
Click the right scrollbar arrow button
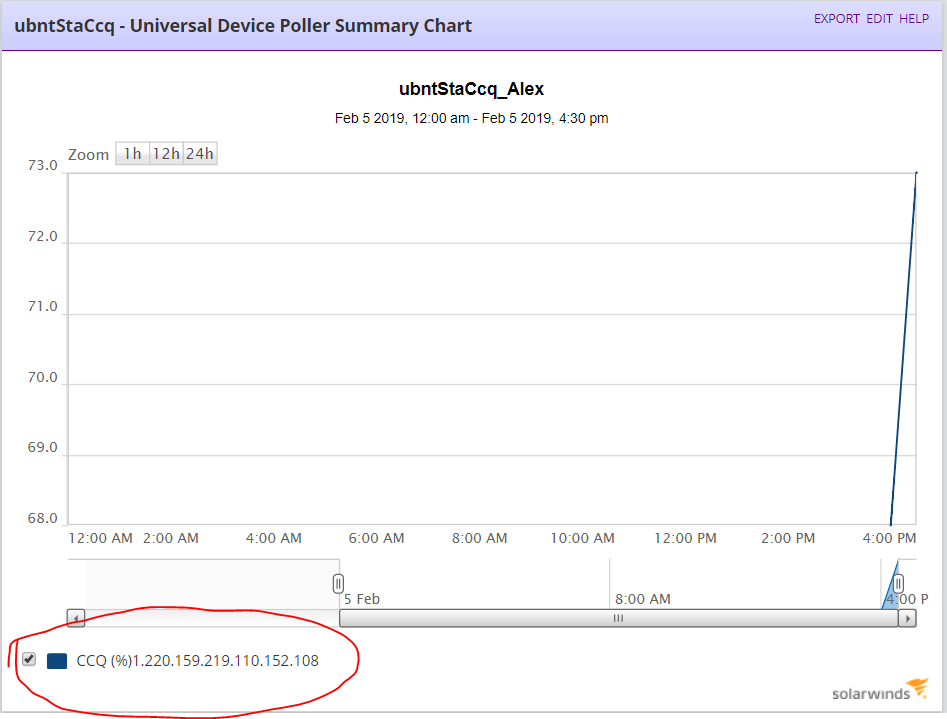tap(907, 618)
